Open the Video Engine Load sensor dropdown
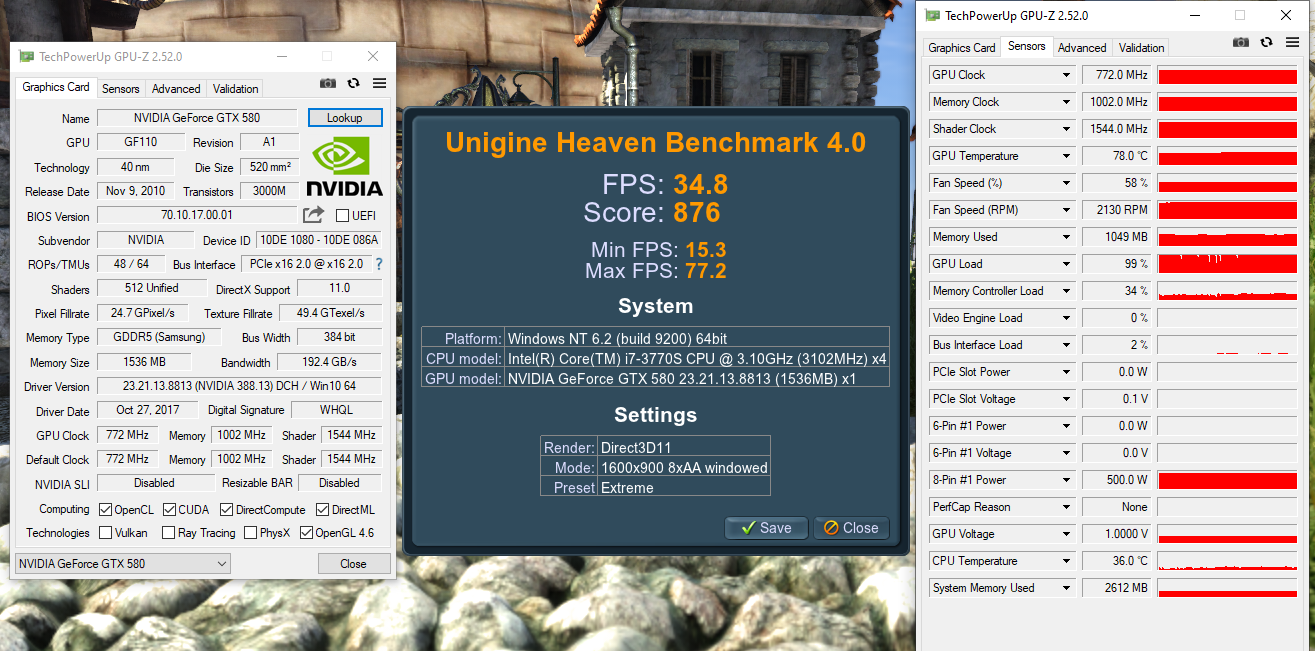 tap(1066, 318)
